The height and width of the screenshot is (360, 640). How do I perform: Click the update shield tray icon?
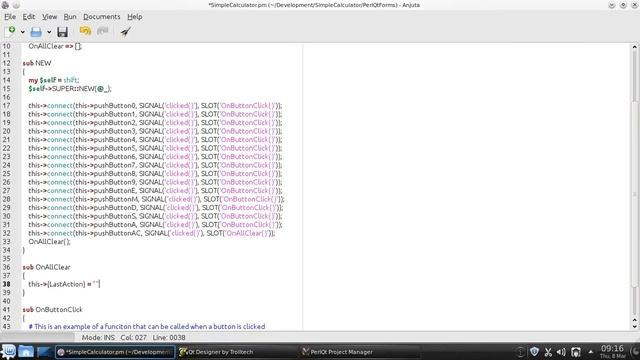pos(534,352)
